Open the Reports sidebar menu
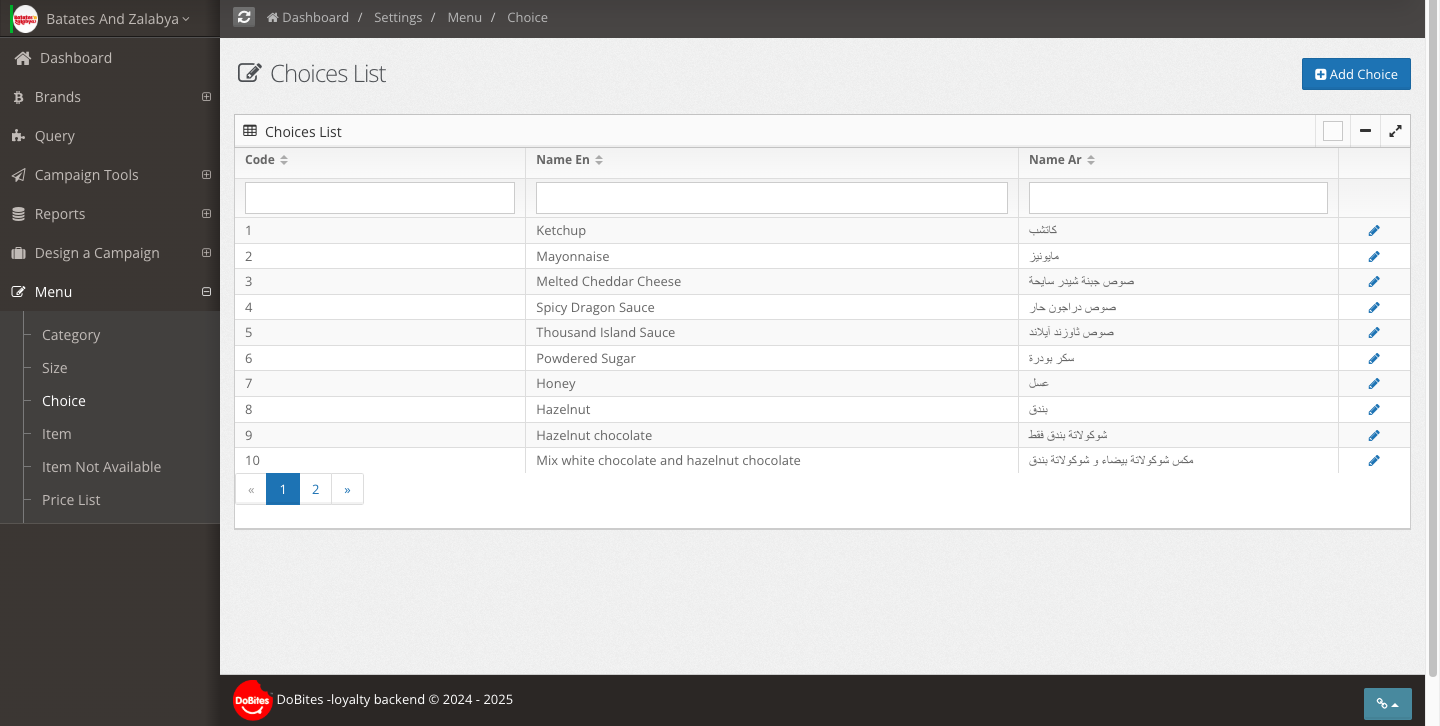Image resolution: width=1440 pixels, height=726 pixels. click(60, 214)
